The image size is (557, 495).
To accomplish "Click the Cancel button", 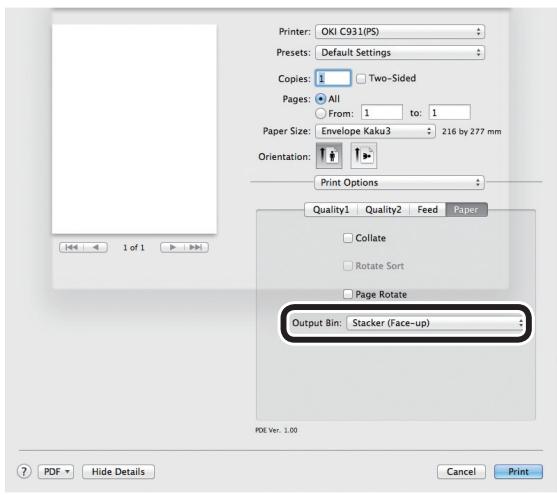I will pos(461,472).
